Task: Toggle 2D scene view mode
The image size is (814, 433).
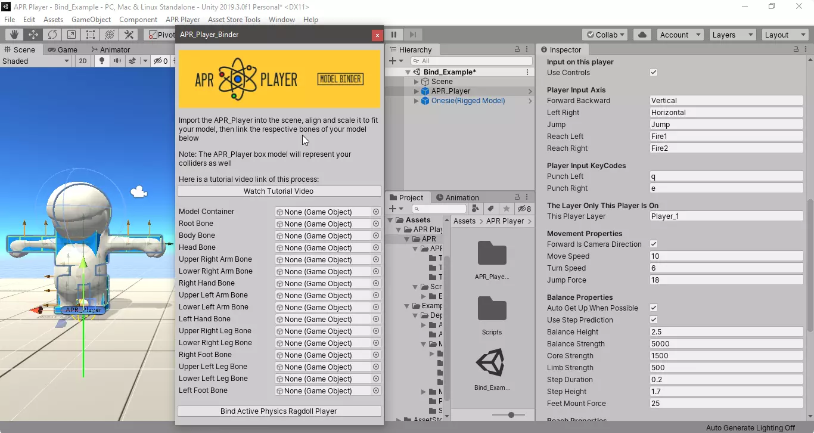Action: click(83, 61)
